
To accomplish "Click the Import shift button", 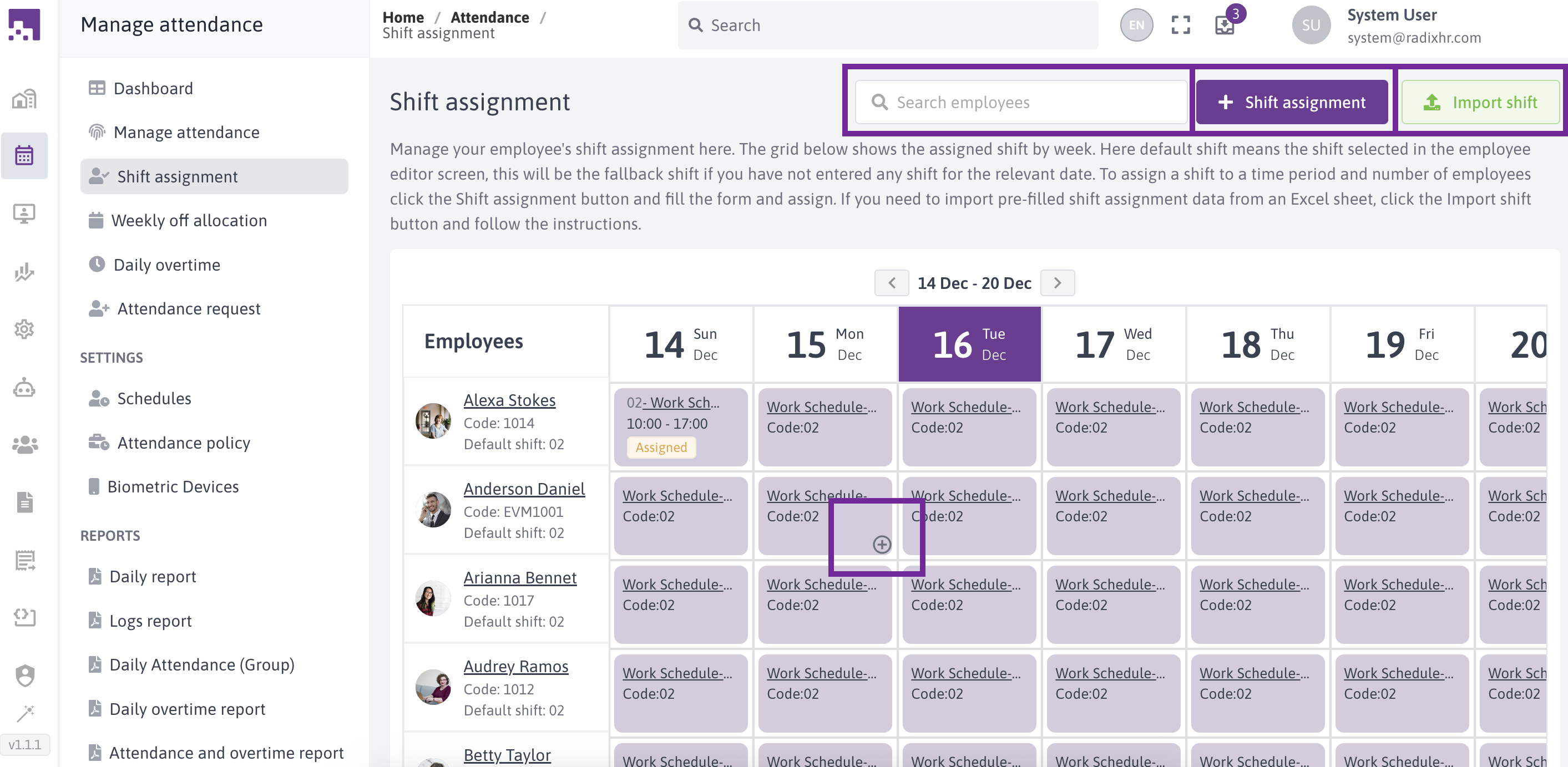I will 1480,102.
